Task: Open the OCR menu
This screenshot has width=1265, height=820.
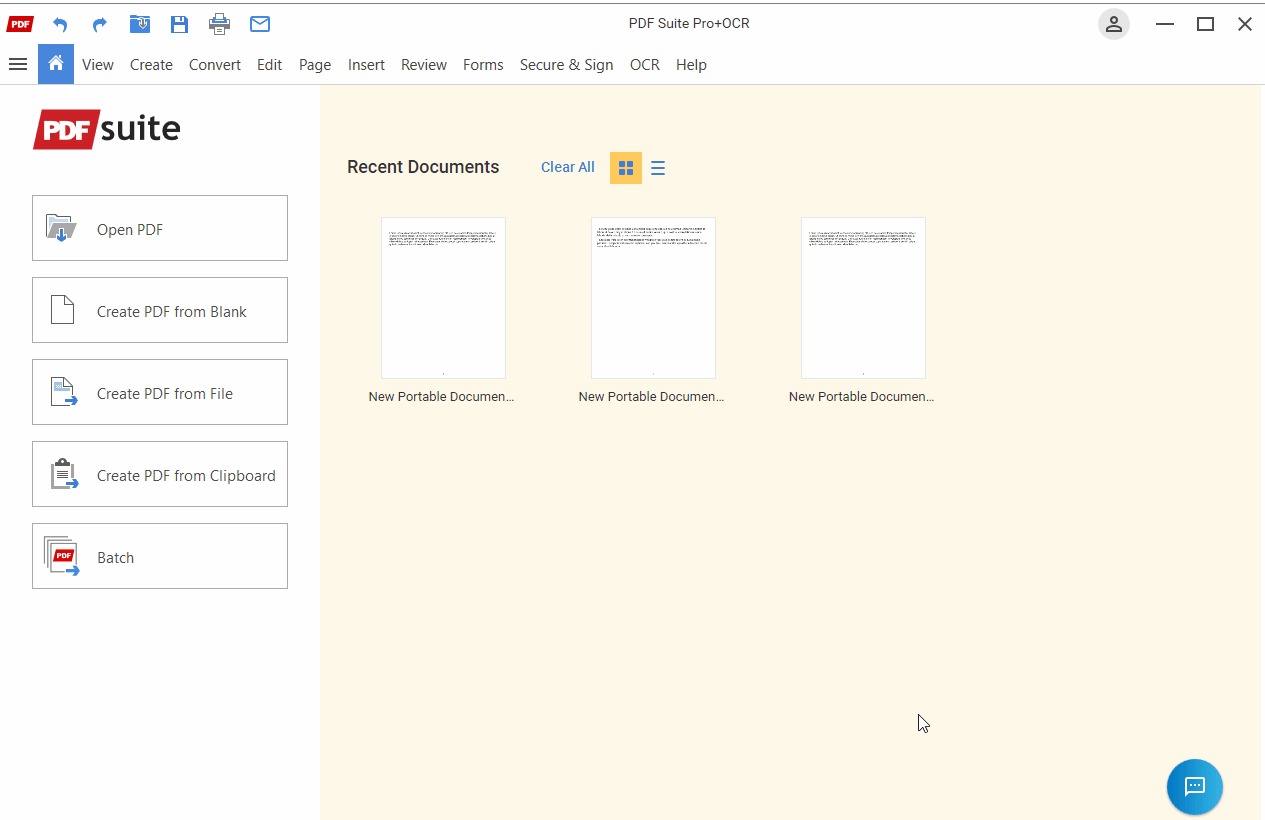Action: coord(645,65)
